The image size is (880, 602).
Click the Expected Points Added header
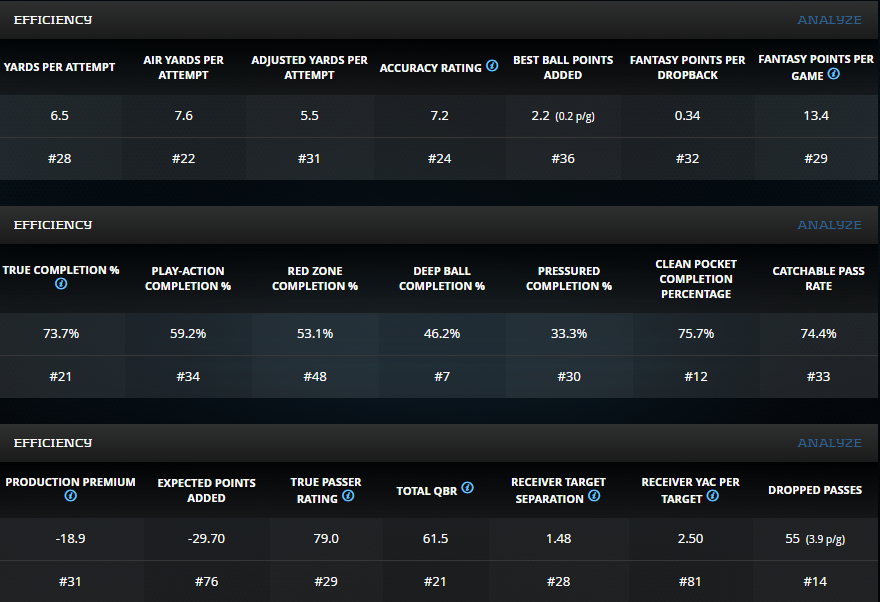206,490
